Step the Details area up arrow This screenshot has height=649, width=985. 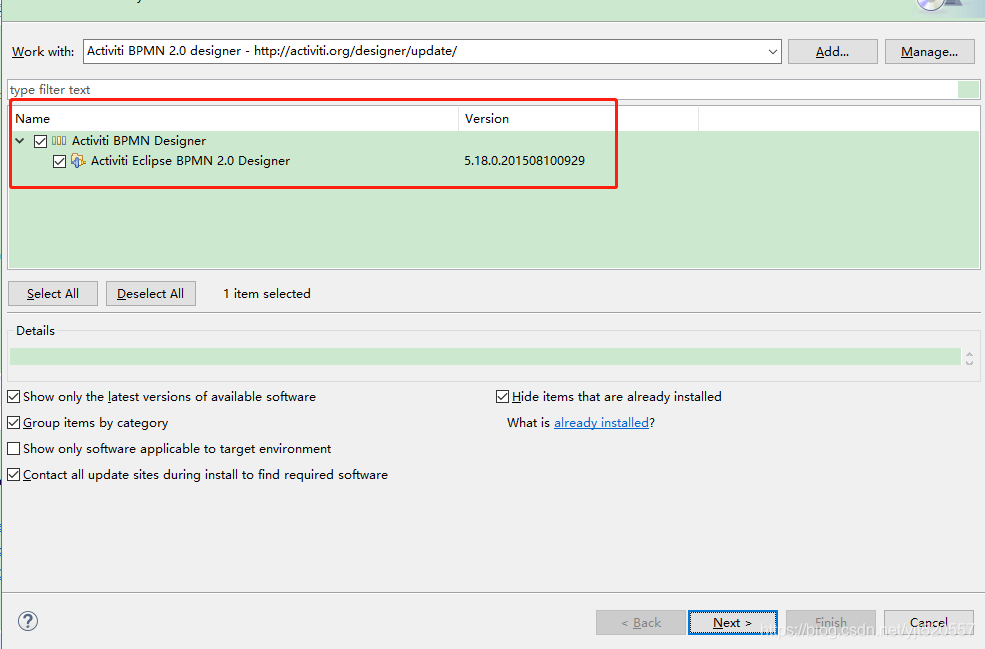pos(969,354)
